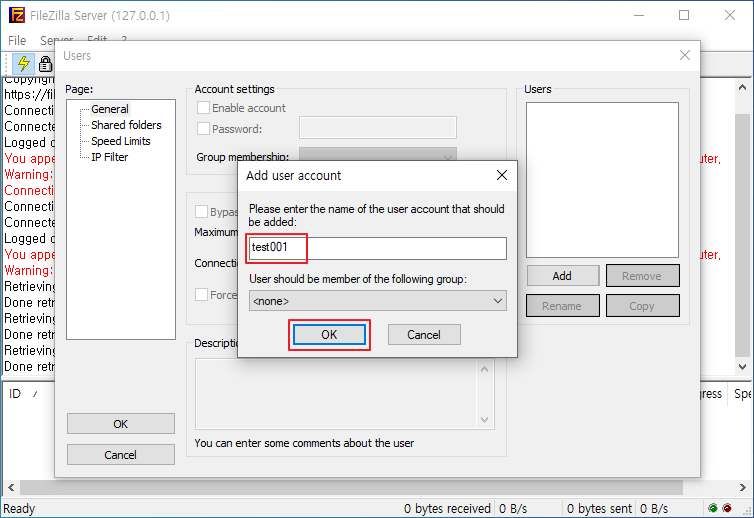This screenshot has height=518, width=754.
Task: Select Speed Limits page
Action: [121, 141]
